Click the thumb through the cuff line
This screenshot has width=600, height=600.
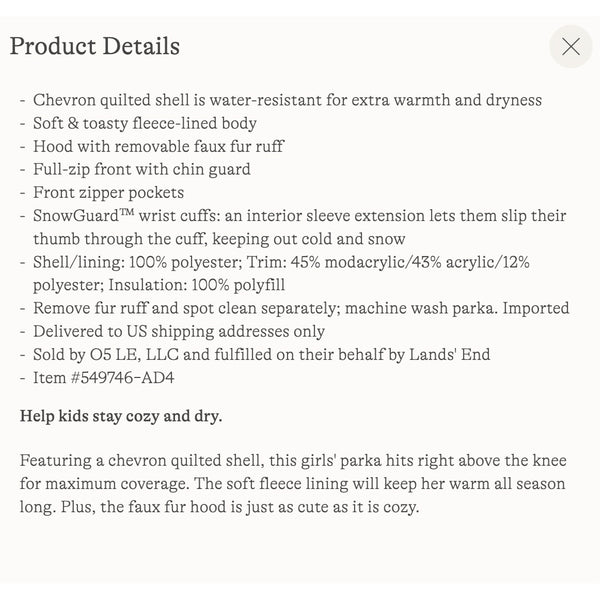click(x=219, y=239)
